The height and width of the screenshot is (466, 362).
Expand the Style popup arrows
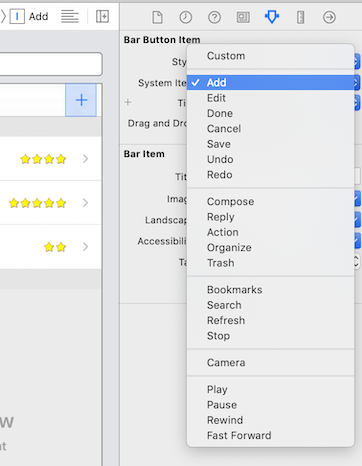point(357,62)
